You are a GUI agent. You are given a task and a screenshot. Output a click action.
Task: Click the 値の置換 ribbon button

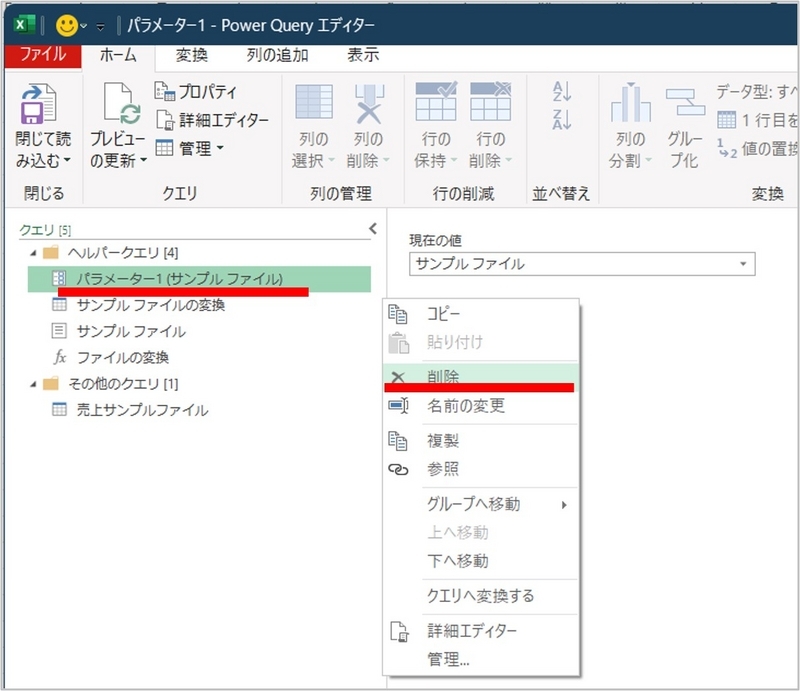757,149
